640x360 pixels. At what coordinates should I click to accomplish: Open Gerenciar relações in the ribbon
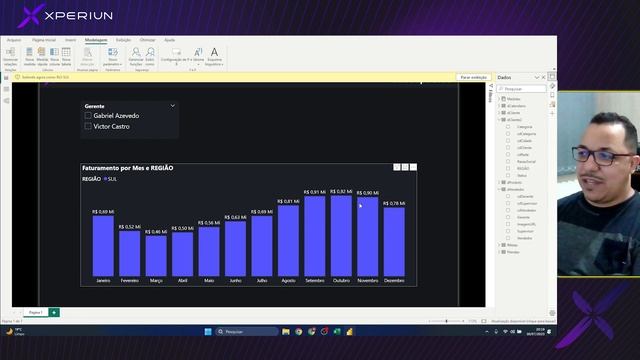[11, 56]
